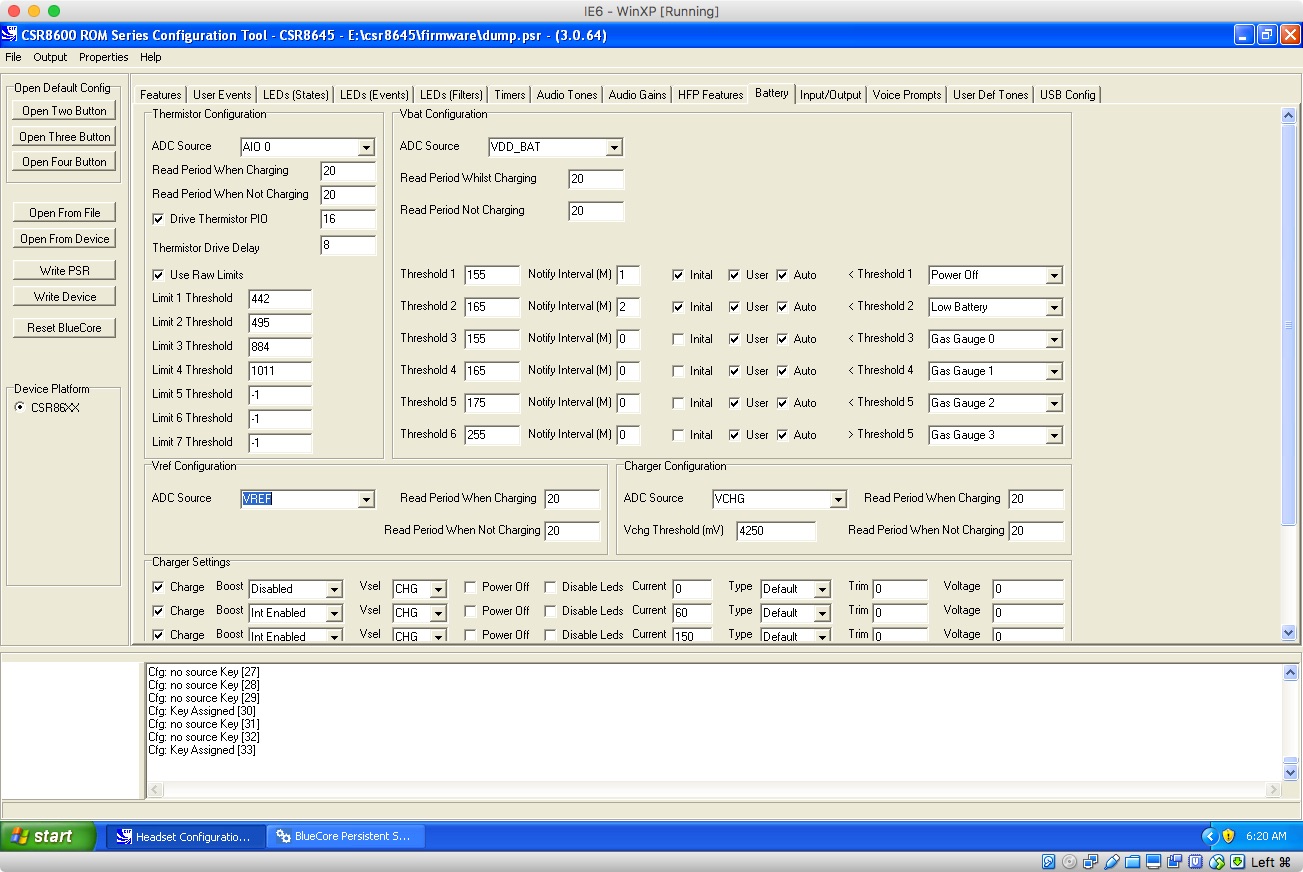Toggle the Drive Thermistor PIO checkbox
The height and width of the screenshot is (872, 1303).
pyautogui.click(x=158, y=219)
